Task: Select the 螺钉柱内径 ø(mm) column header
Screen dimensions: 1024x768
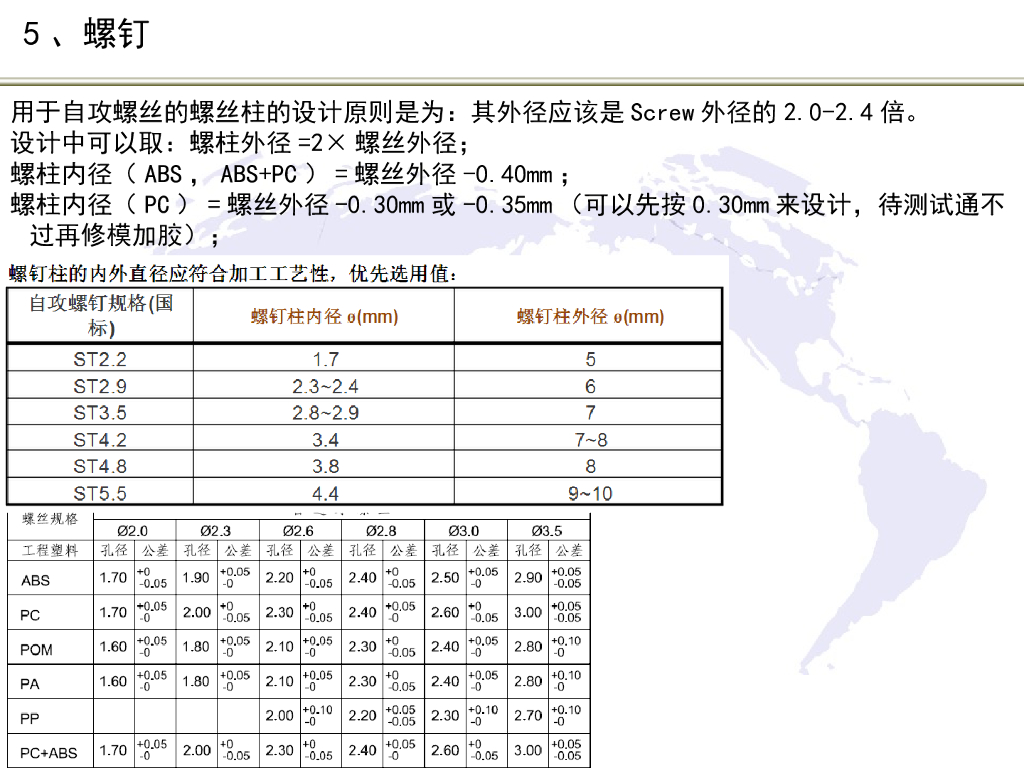Action: coord(322,315)
